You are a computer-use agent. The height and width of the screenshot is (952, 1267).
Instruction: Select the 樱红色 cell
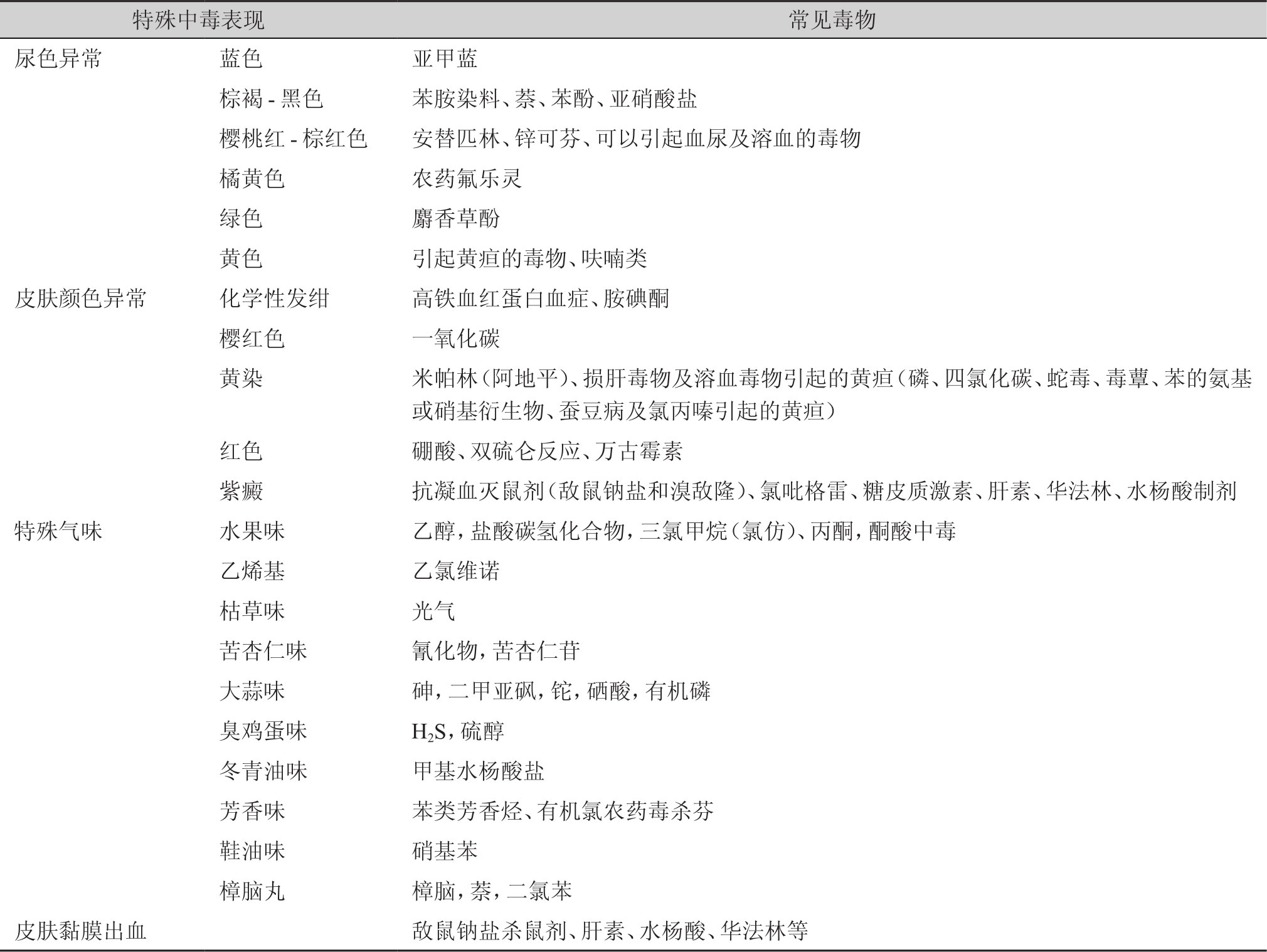click(252, 339)
